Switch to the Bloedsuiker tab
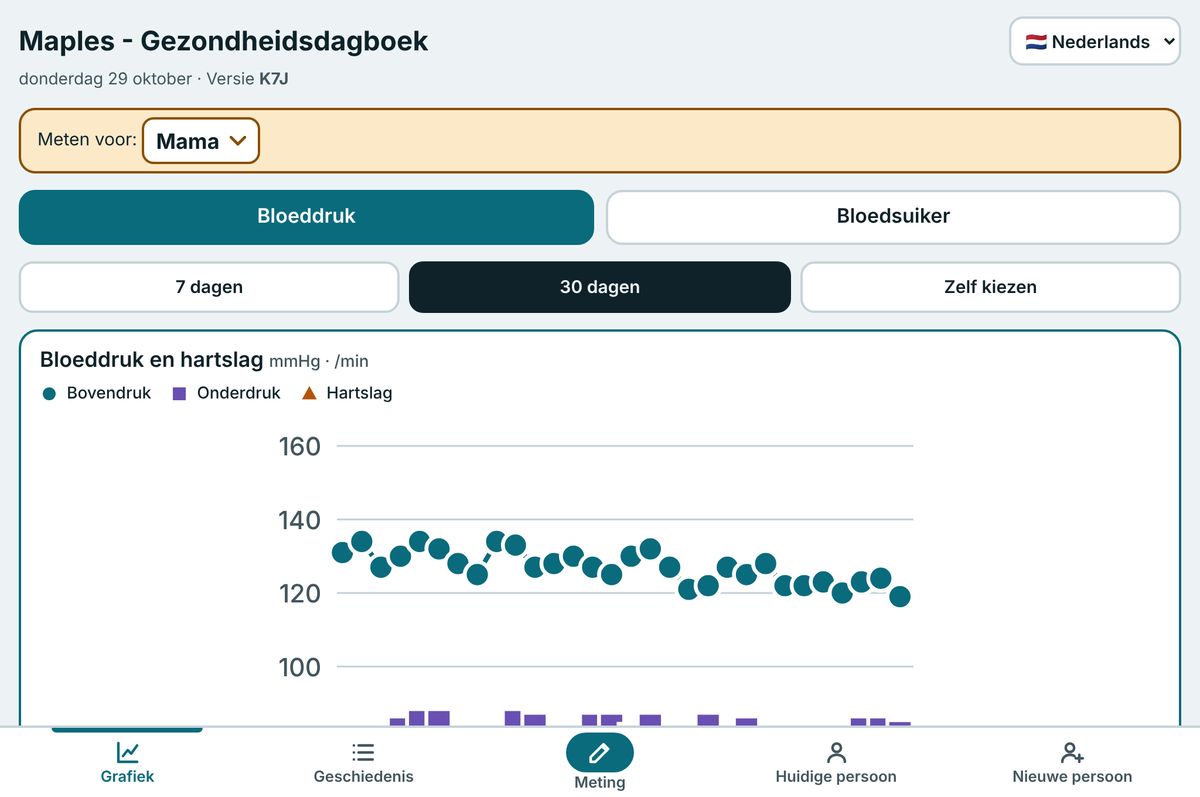This screenshot has height=797, width=1200. coord(893,217)
